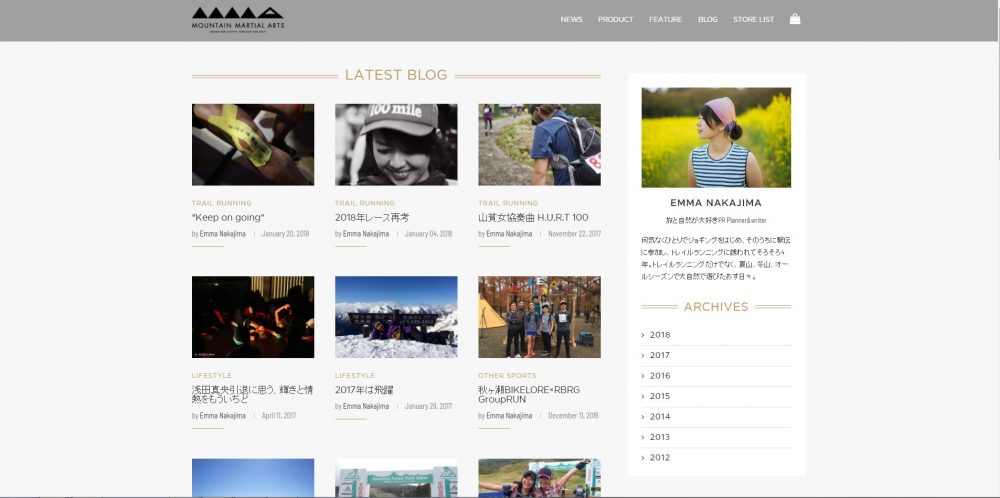Open the NEWS menu item
Screen dimensions: 1000x498
(571, 19)
